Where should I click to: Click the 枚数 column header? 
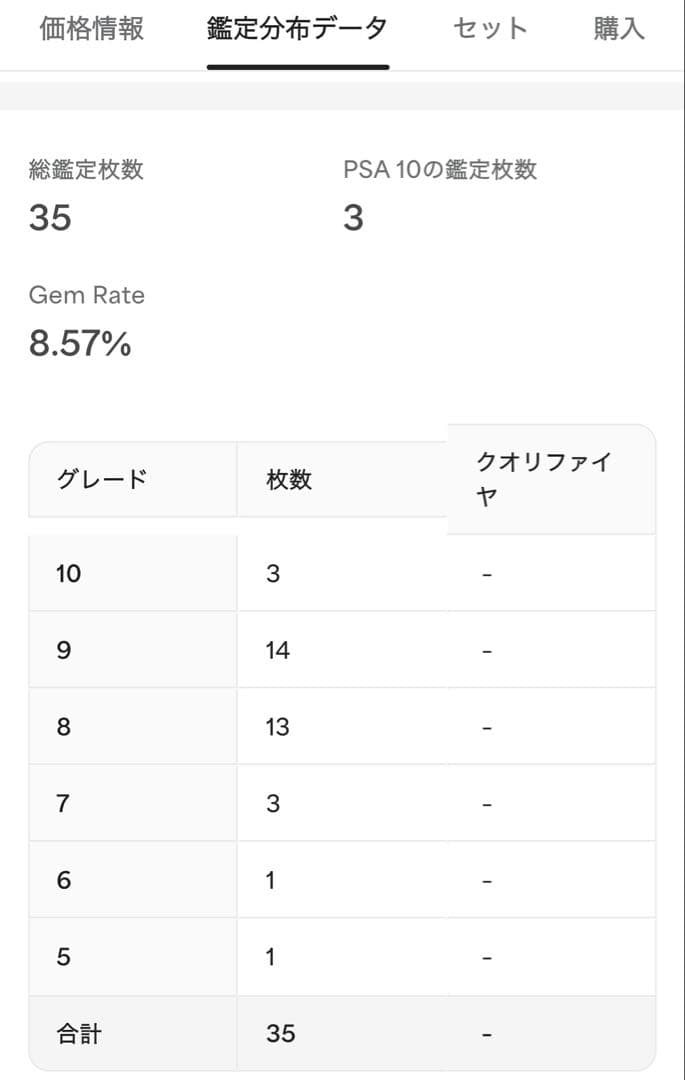[289, 479]
